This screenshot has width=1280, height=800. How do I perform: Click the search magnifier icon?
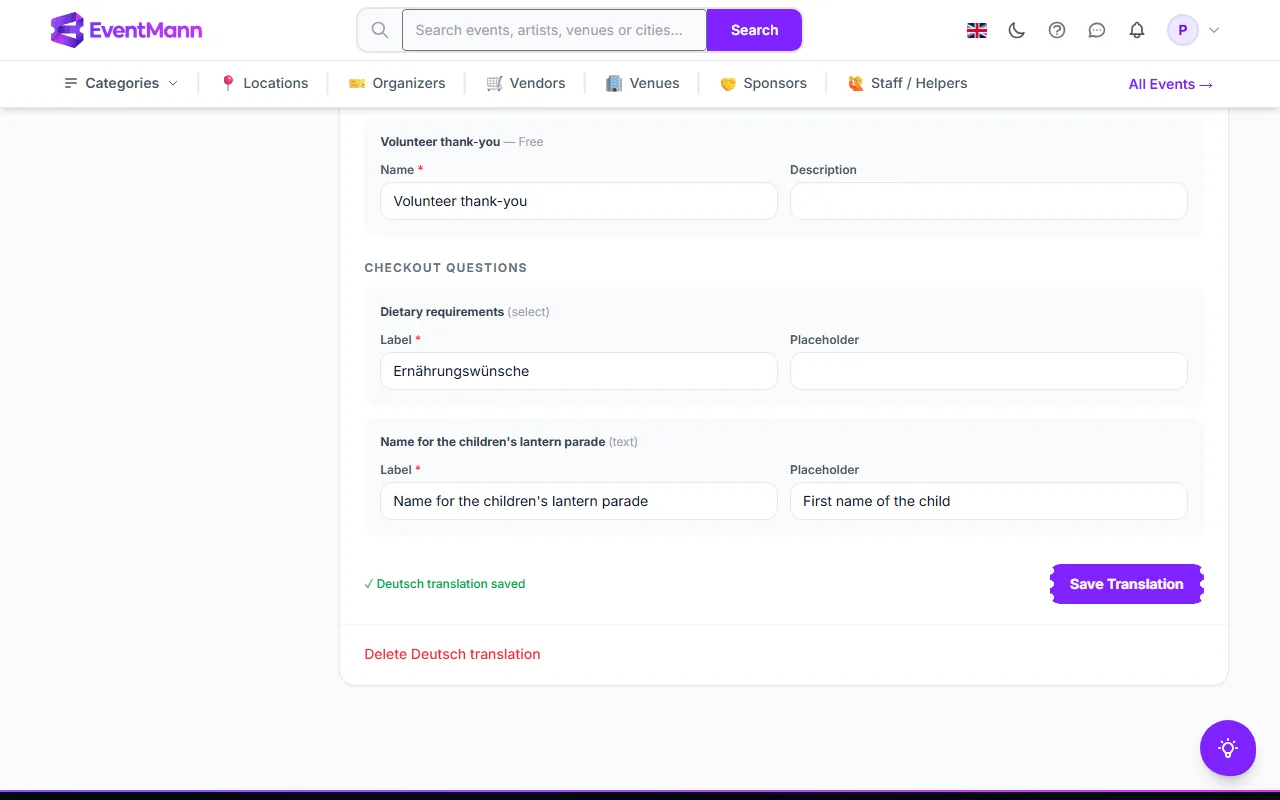(x=380, y=30)
